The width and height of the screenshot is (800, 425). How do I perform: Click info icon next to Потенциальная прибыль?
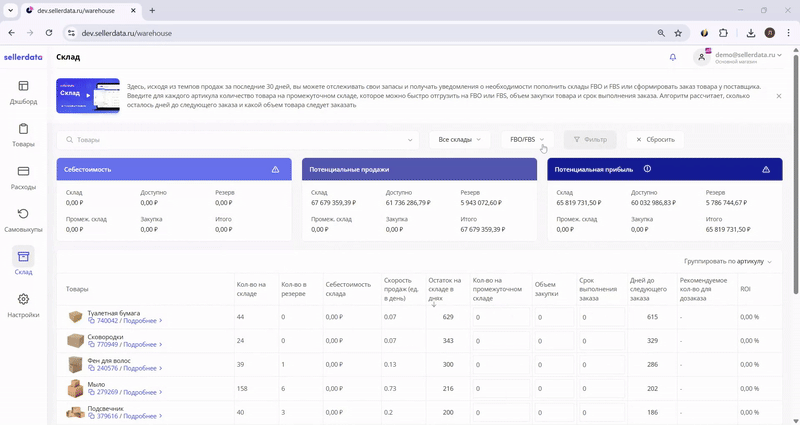(647, 169)
